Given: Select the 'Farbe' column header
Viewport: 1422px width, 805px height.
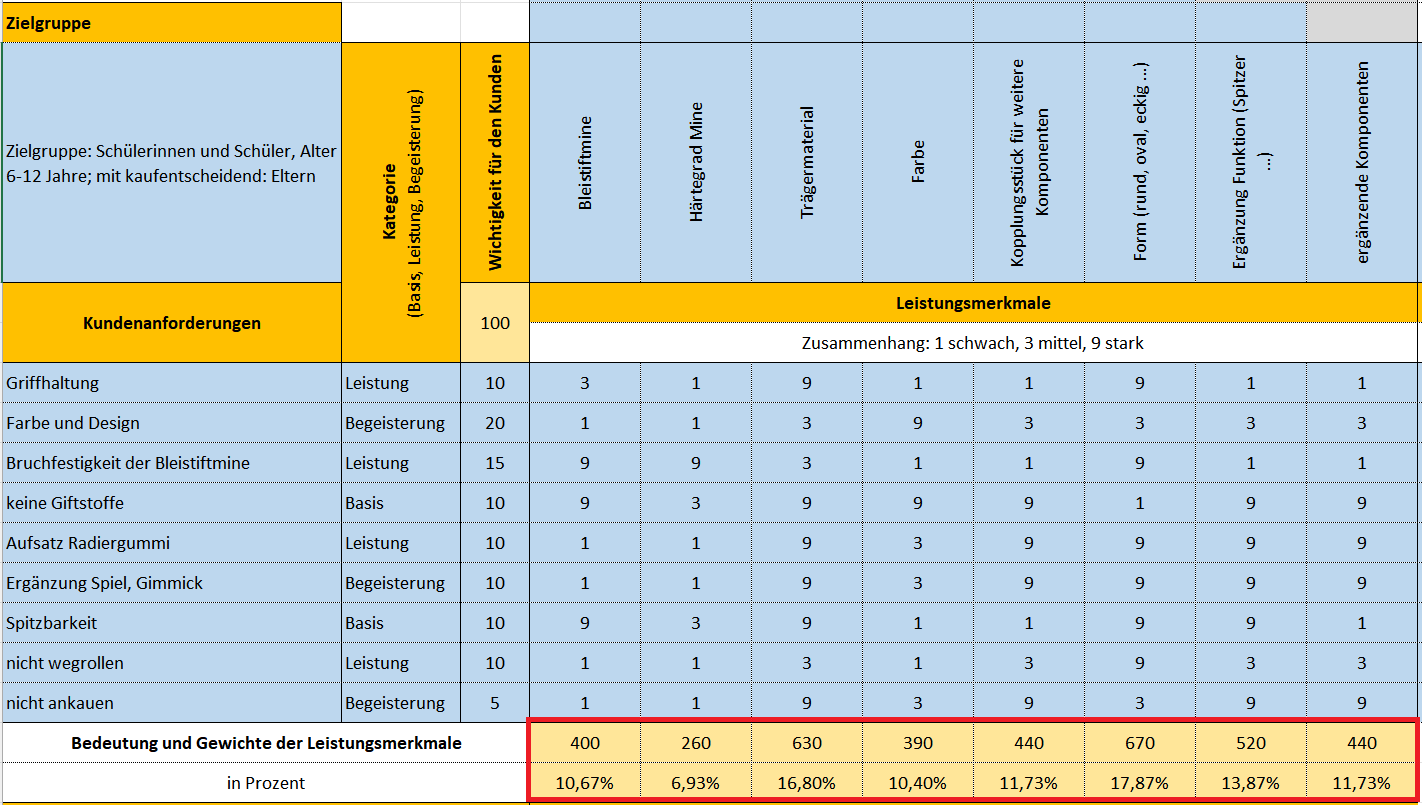Looking at the screenshot, I should coord(918,163).
